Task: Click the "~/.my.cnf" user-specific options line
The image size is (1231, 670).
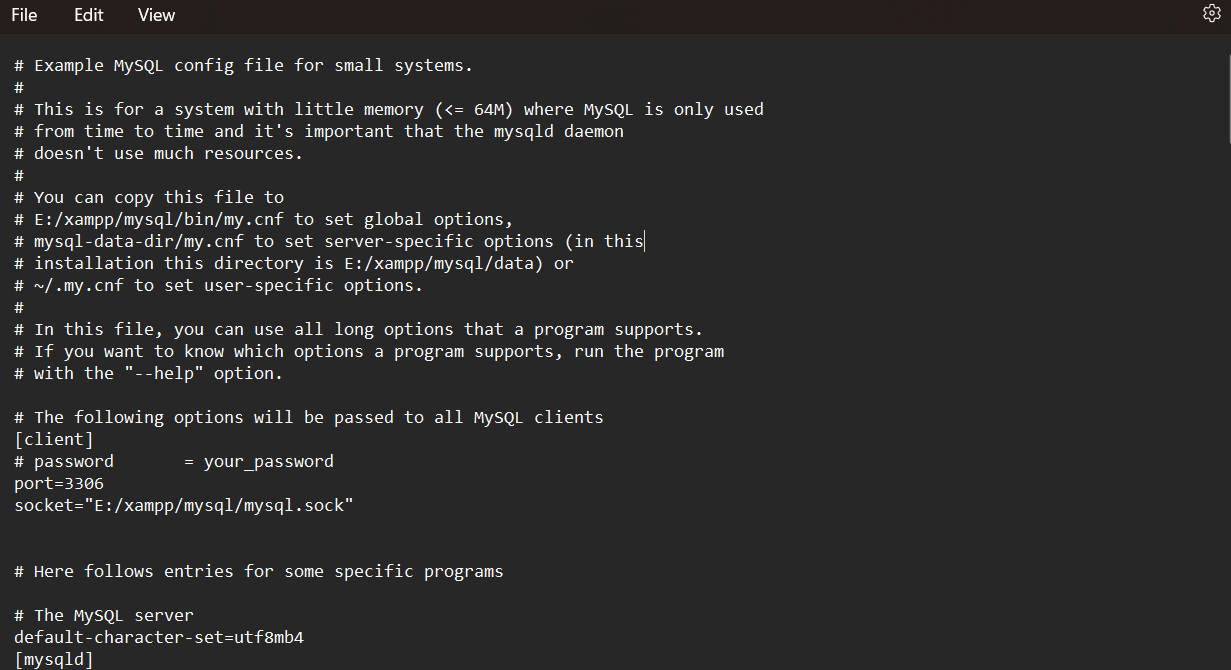Action: [218, 285]
